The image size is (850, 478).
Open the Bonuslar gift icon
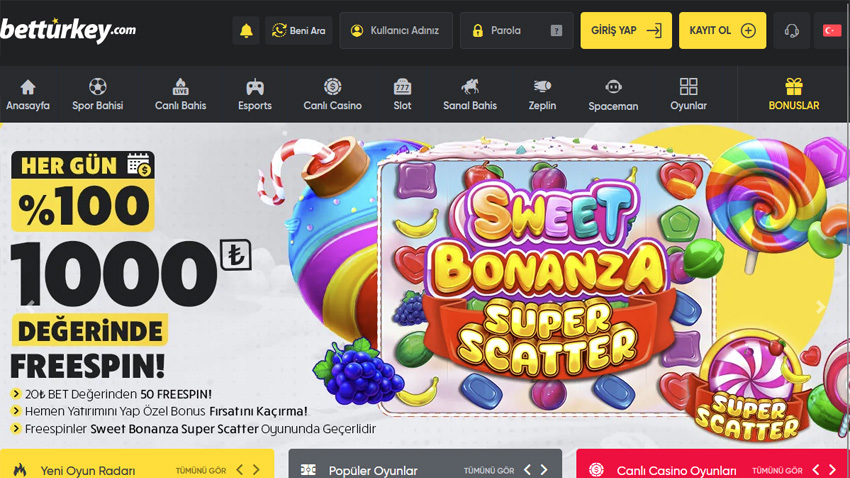point(793,87)
